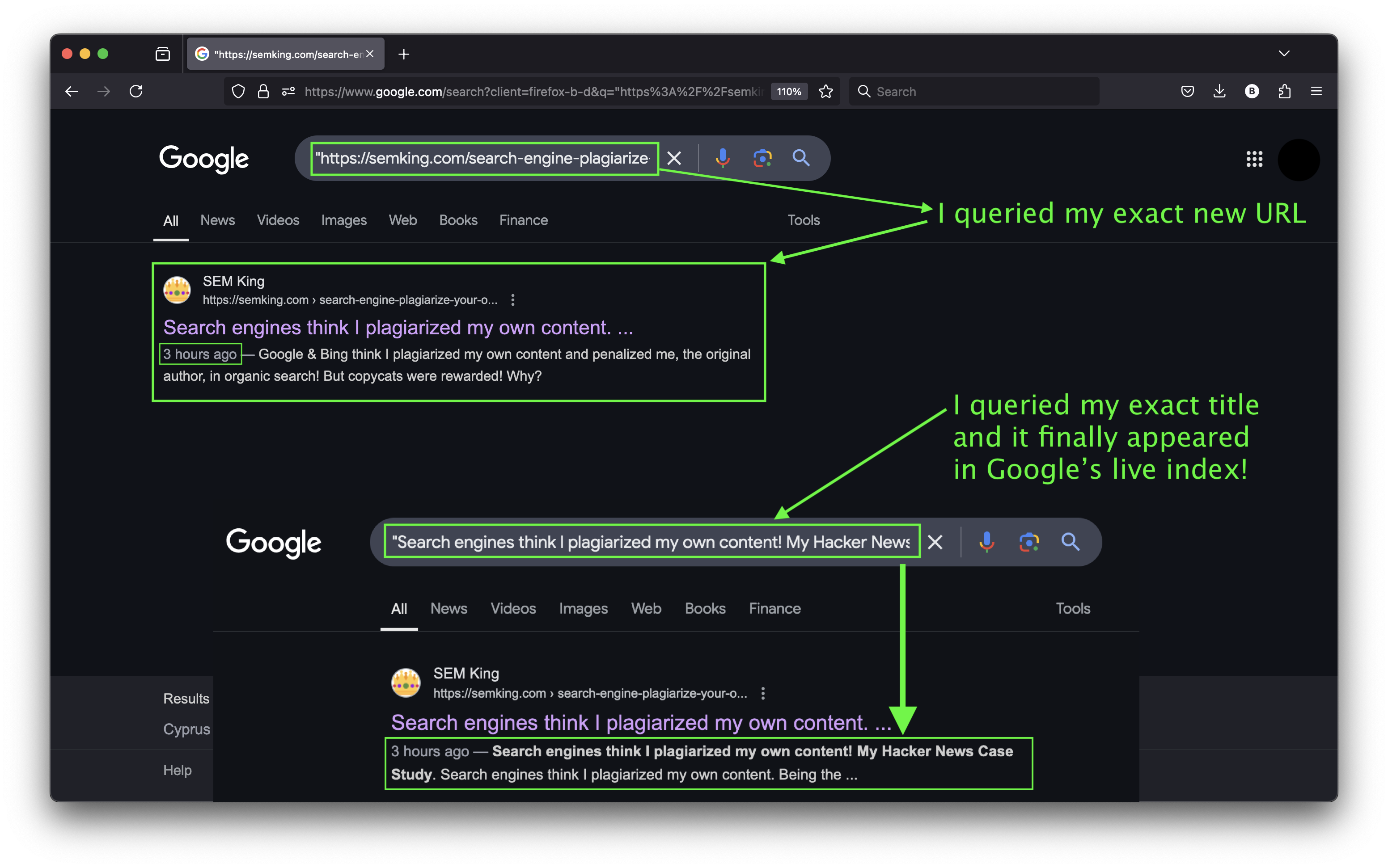The width and height of the screenshot is (1388, 868).
Task: Click upper result URL semking.com breadcrumb
Action: pos(350,299)
